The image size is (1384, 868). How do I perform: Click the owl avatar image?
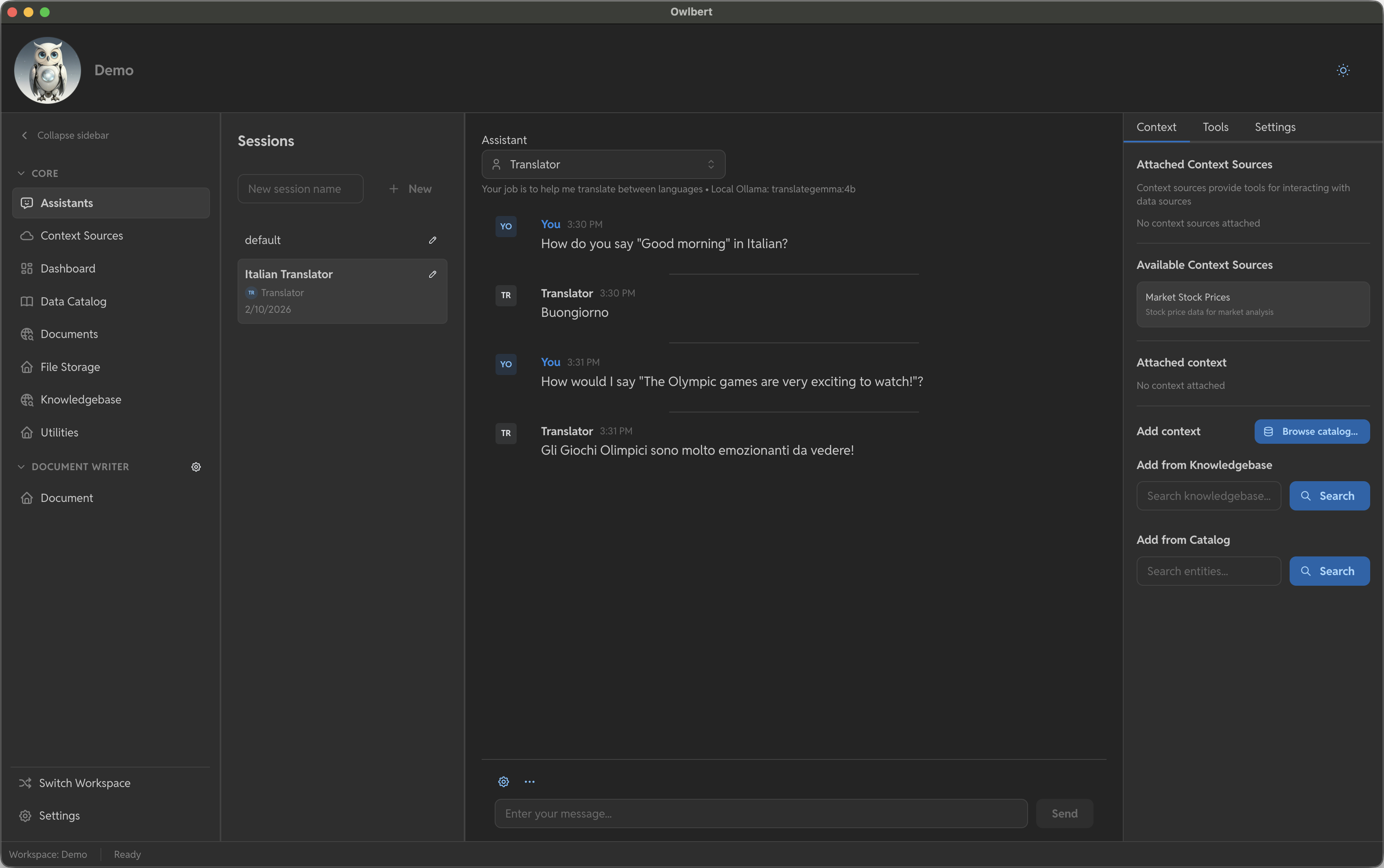pos(48,70)
